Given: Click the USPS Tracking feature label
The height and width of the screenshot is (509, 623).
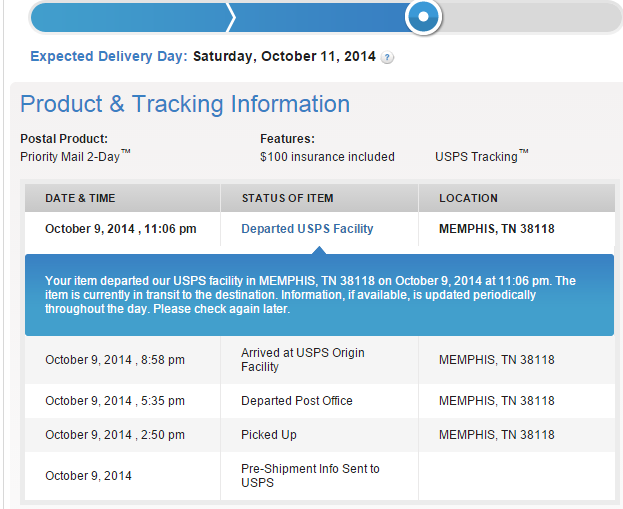Looking at the screenshot, I should pyautogui.click(x=482, y=156).
